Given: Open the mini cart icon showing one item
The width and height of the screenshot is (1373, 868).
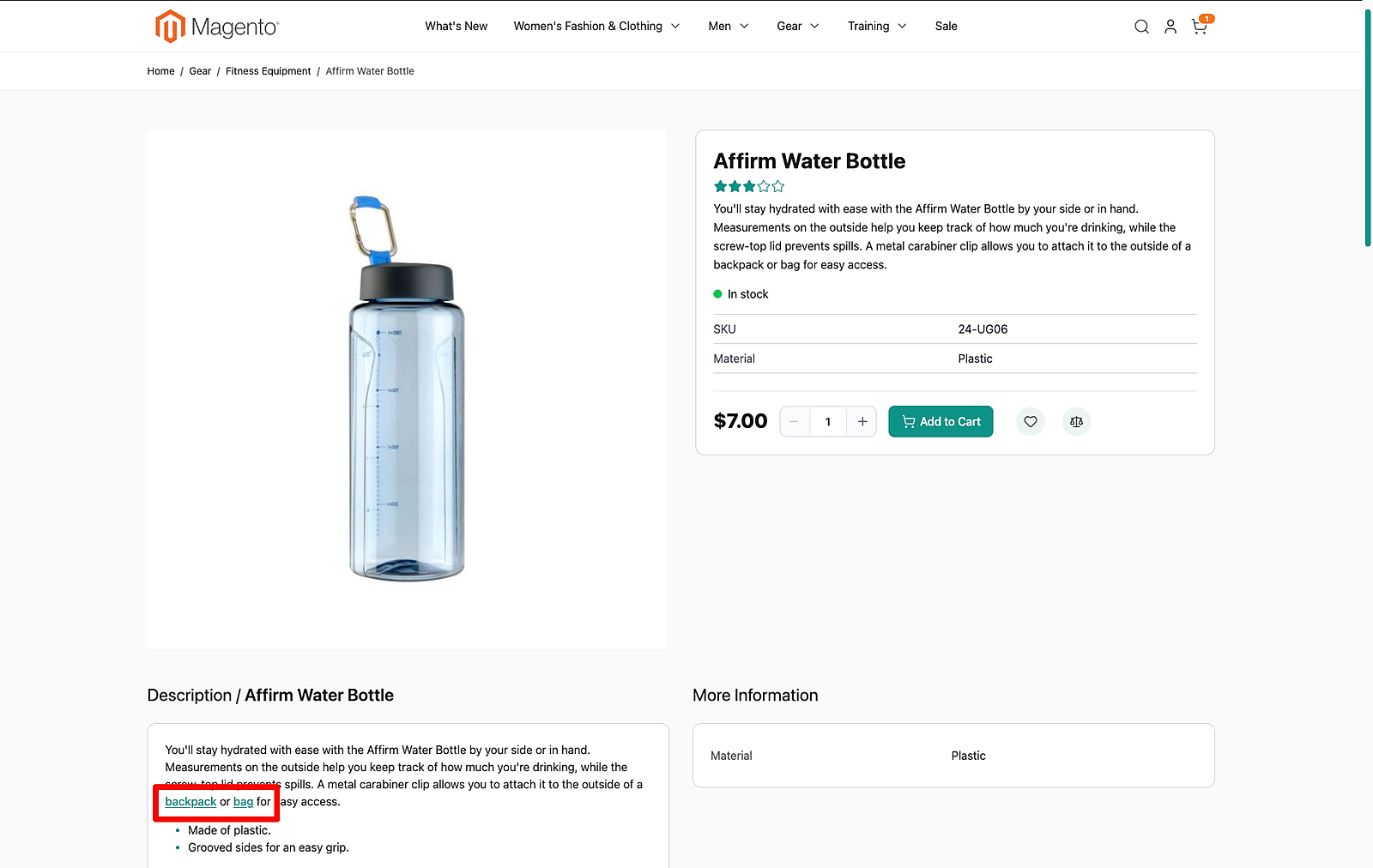Looking at the screenshot, I should coord(1199,27).
